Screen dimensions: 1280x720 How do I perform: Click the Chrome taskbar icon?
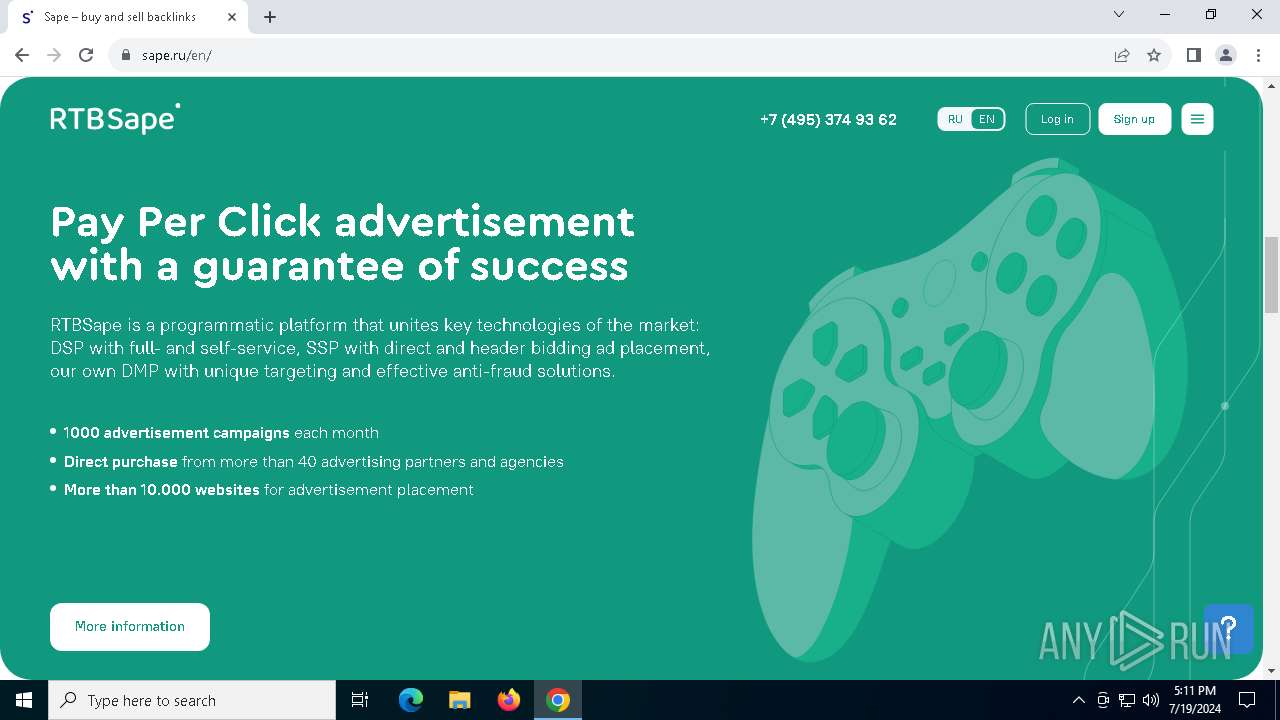click(x=558, y=700)
